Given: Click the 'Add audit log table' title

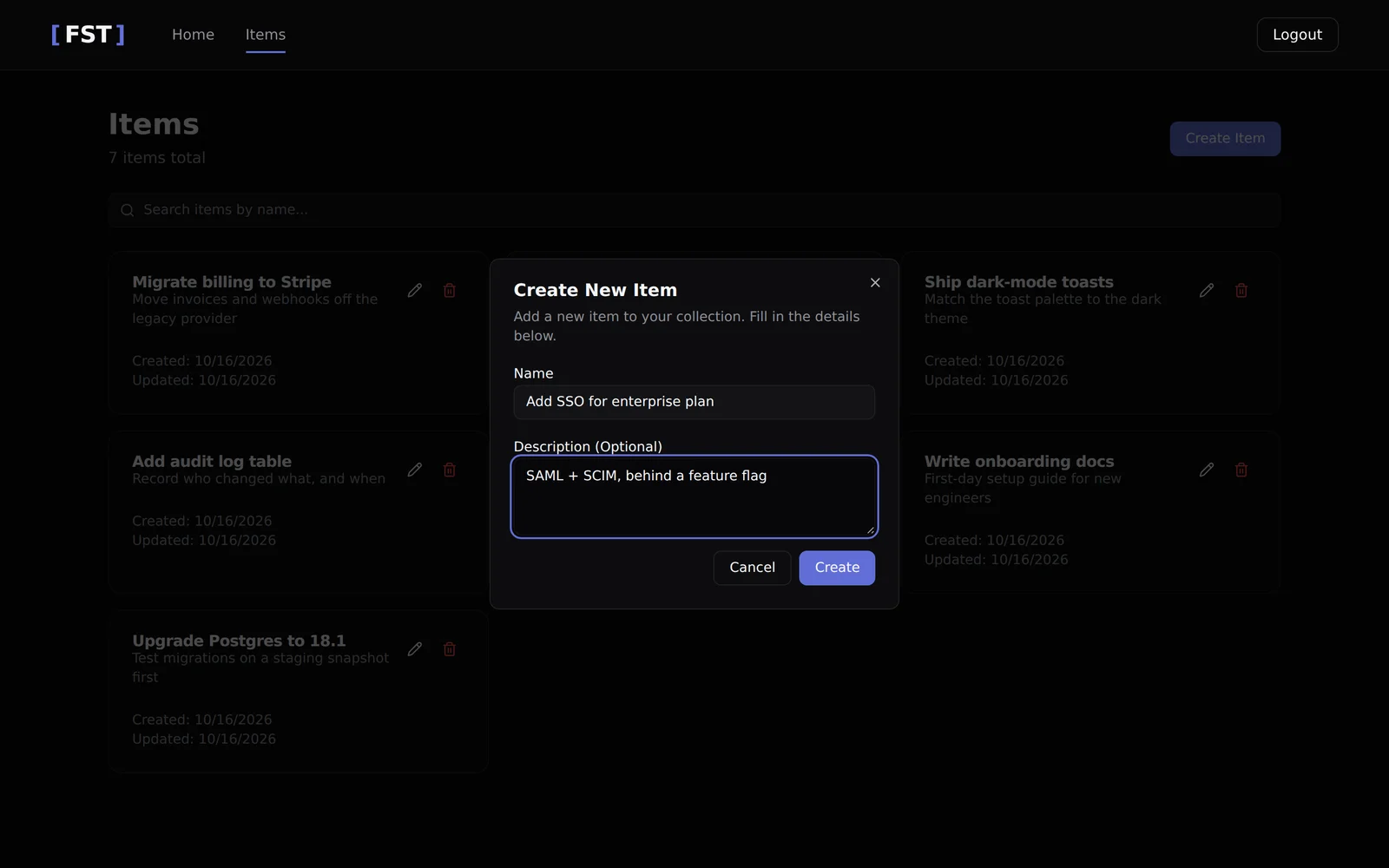Looking at the screenshot, I should (x=212, y=462).
